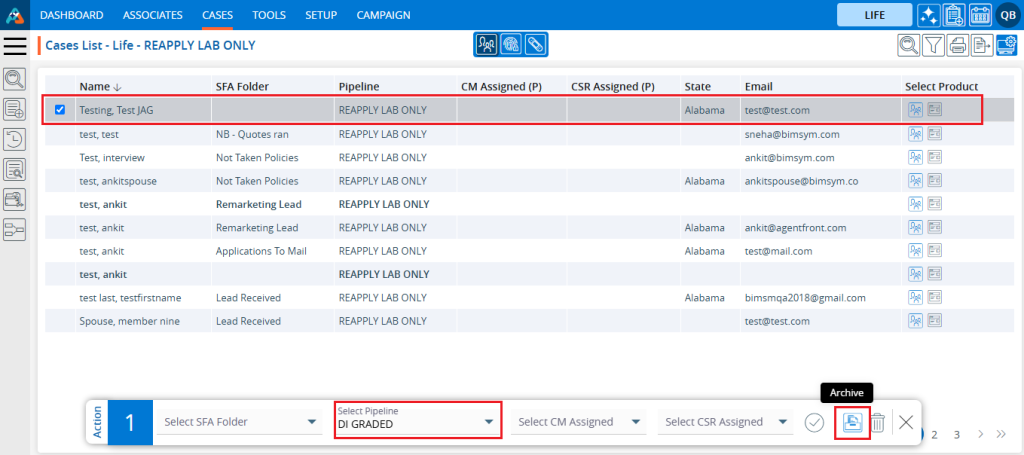The width and height of the screenshot is (1024, 455).
Task: Sort by the Name column header
Action: [x=95, y=86]
